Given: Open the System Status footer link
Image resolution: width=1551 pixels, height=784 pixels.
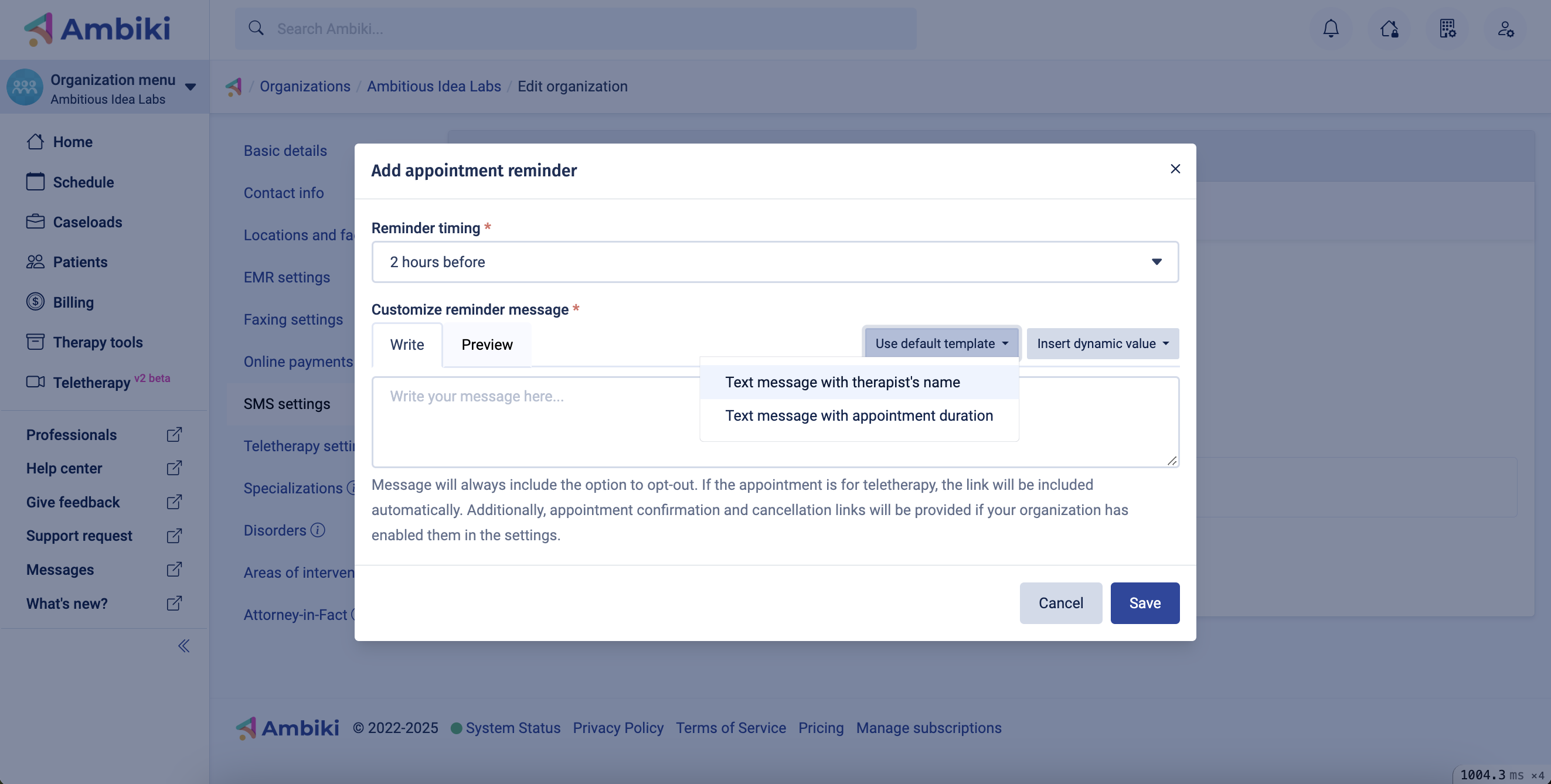Looking at the screenshot, I should click(512, 727).
